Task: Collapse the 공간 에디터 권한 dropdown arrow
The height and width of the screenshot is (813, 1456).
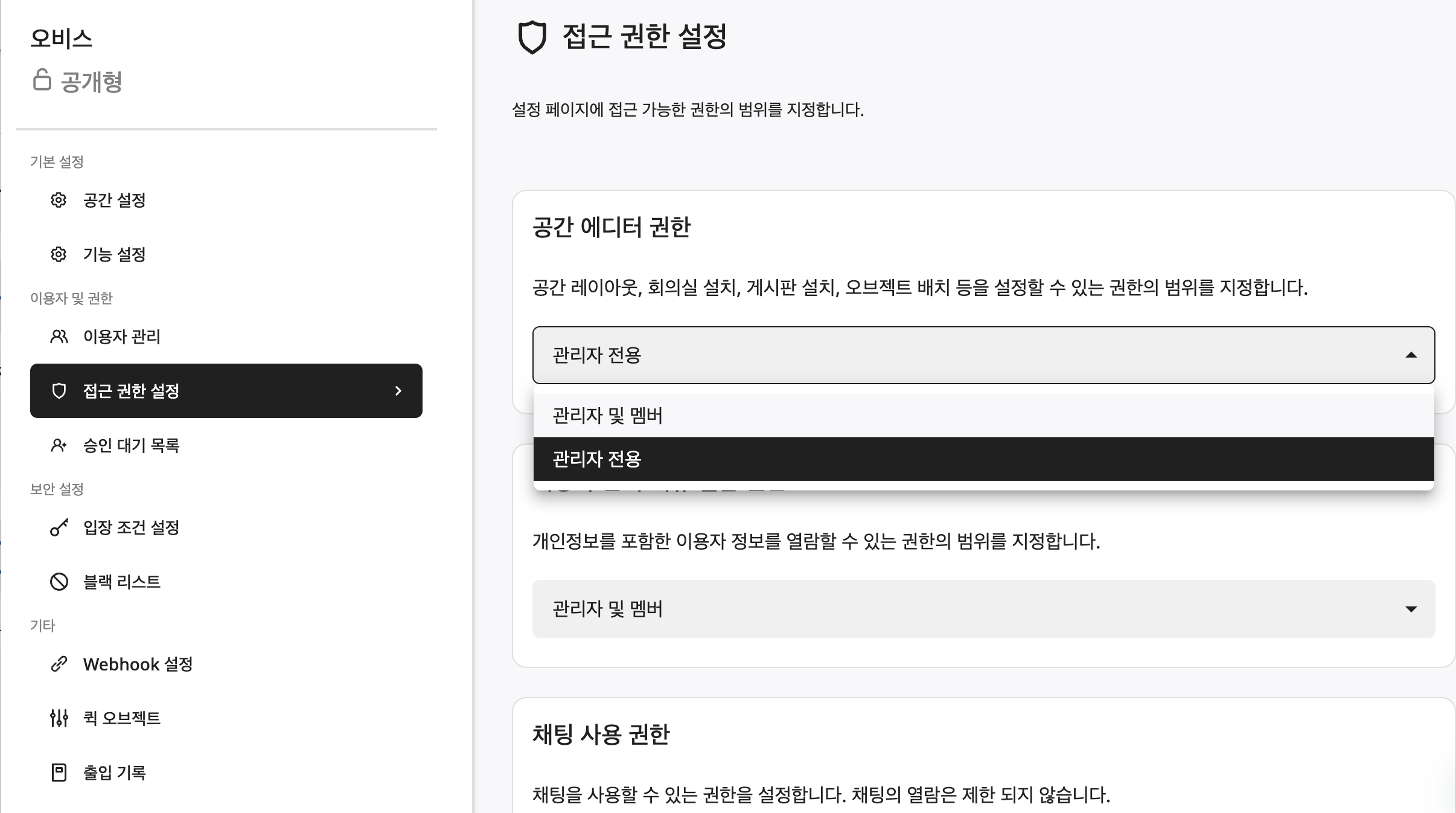Action: (1411, 355)
